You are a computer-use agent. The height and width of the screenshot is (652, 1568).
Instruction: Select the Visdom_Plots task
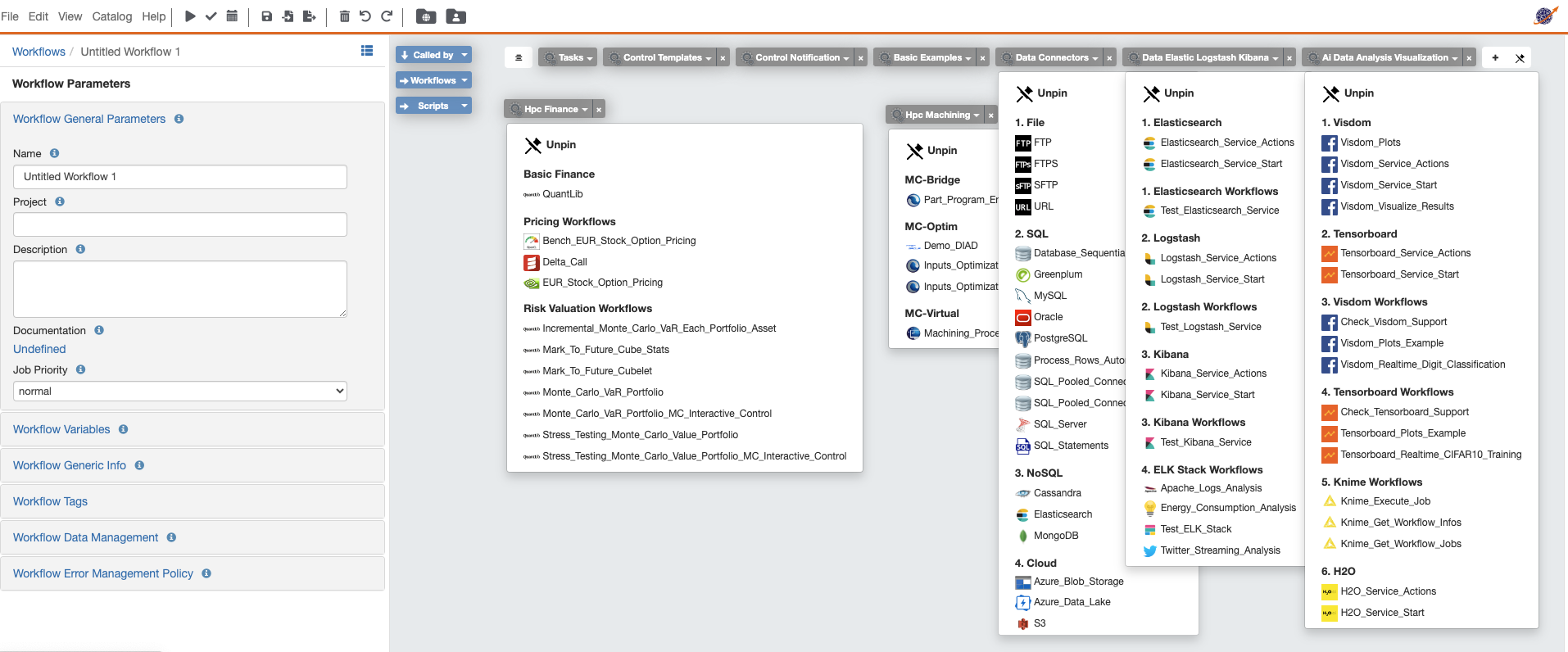1361,143
